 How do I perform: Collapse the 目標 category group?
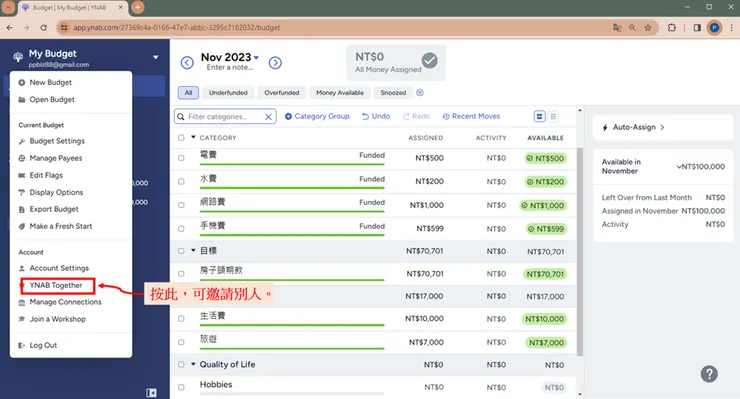tap(193, 250)
